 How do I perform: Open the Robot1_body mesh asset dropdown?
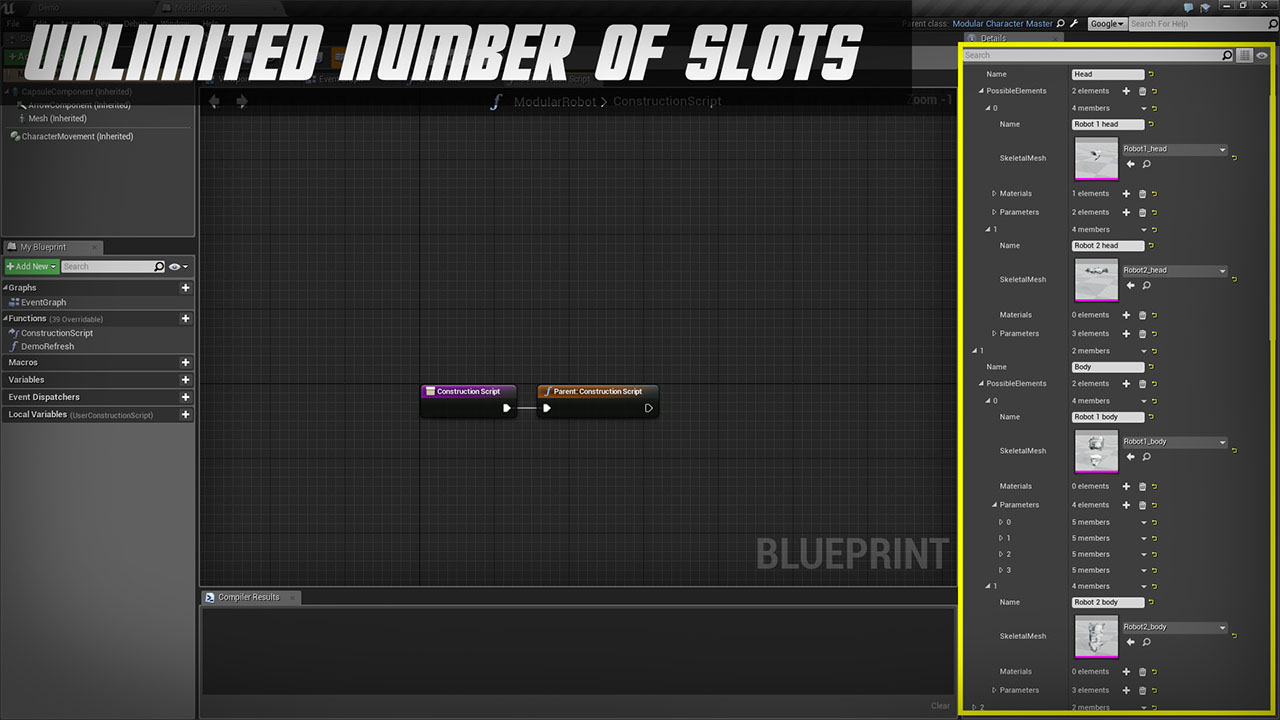(x=1174, y=442)
